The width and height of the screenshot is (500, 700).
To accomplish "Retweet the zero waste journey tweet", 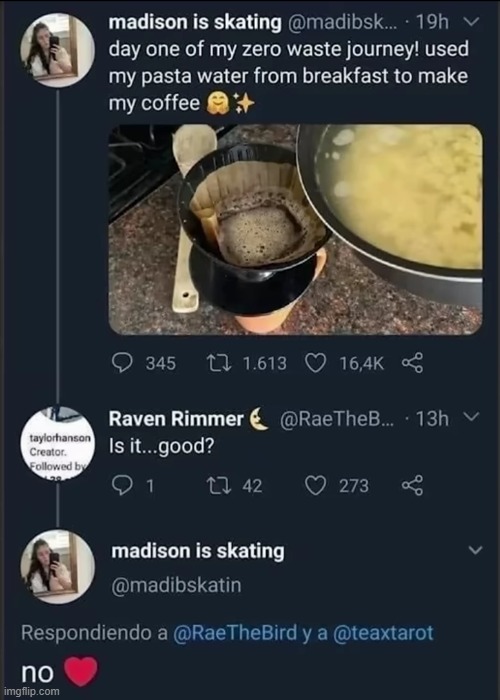I will [x=219, y=363].
